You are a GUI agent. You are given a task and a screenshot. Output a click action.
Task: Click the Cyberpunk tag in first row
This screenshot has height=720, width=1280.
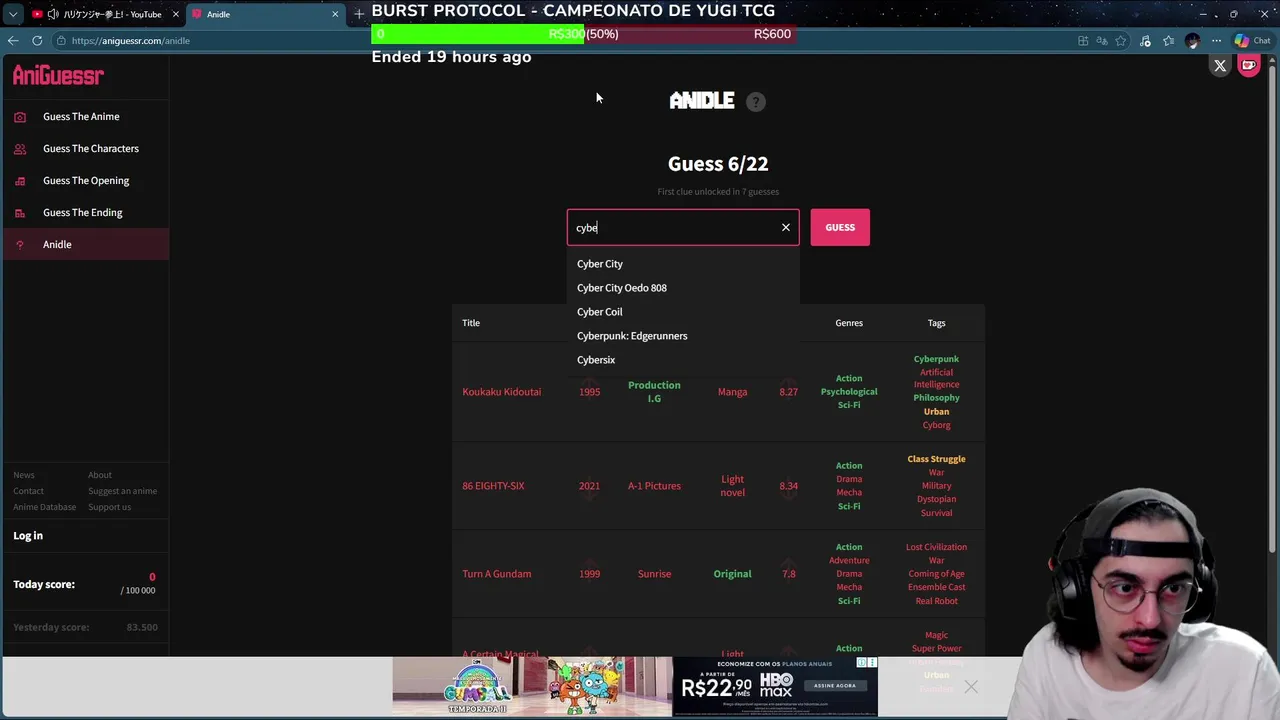936,359
